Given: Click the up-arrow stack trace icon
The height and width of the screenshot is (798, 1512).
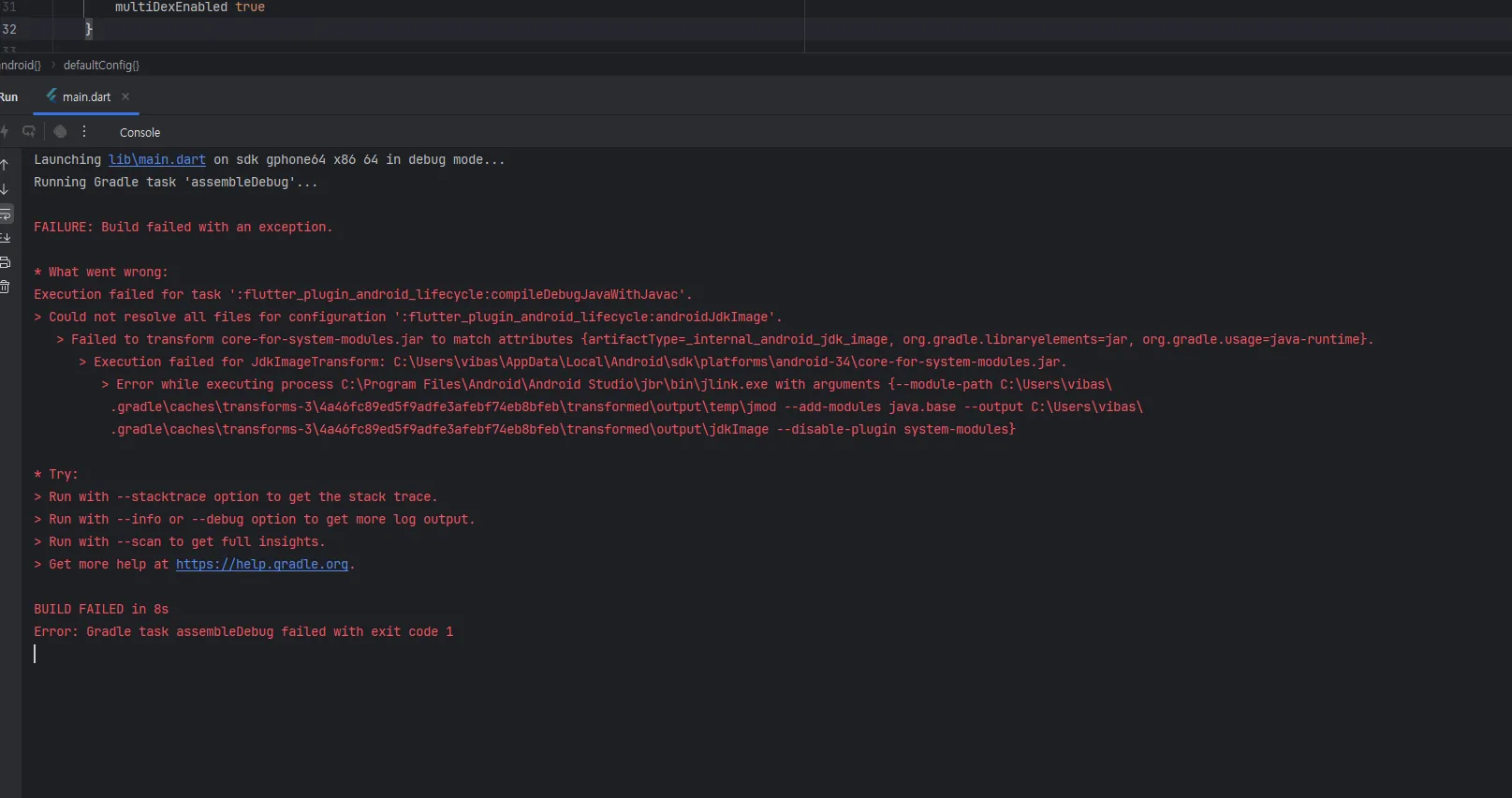Looking at the screenshot, I should point(5,165).
